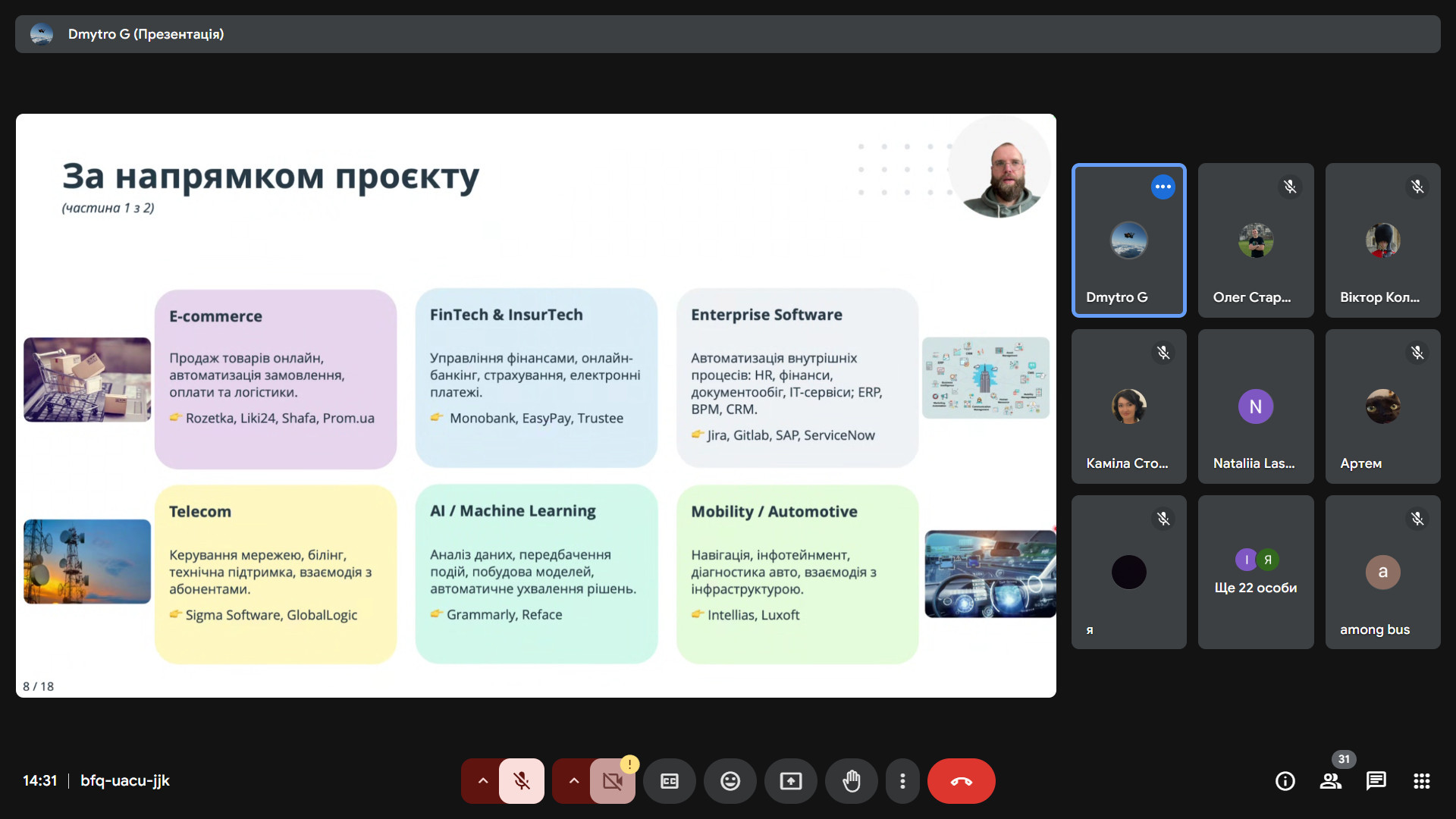This screenshot has height=819, width=1456.
Task: Open the activities grid icon
Action: pyautogui.click(x=1422, y=781)
